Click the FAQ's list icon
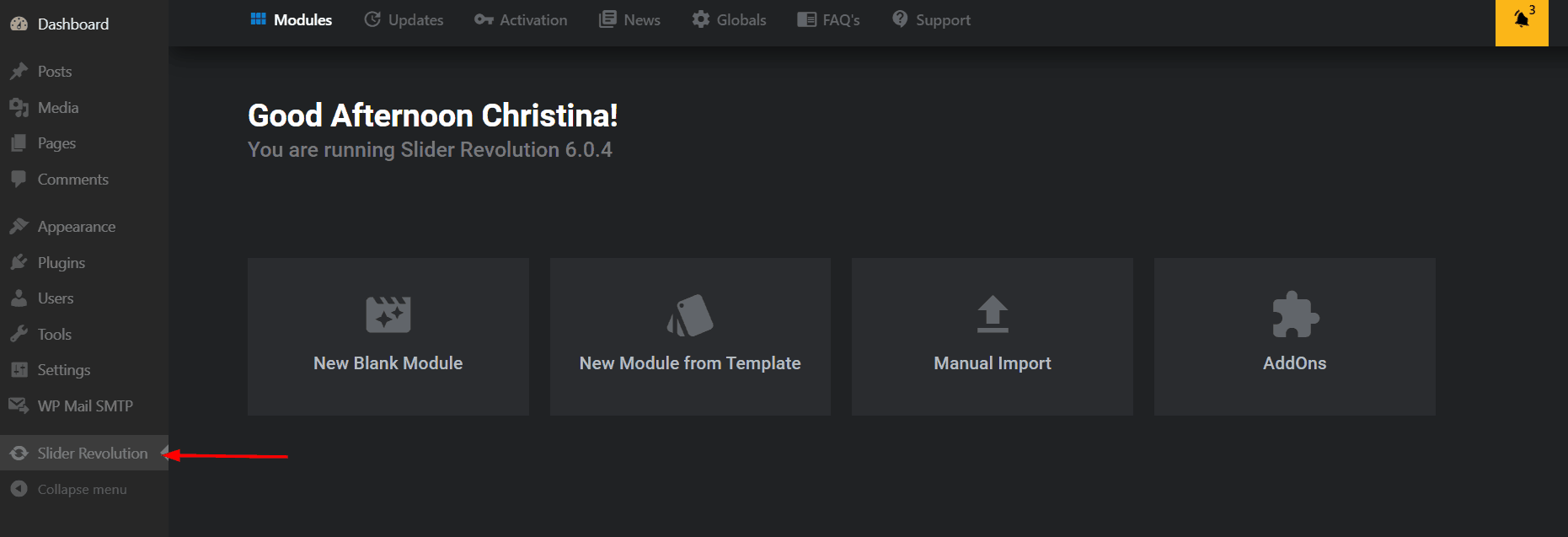Viewport: 1568px width, 537px height. tap(807, 19)
